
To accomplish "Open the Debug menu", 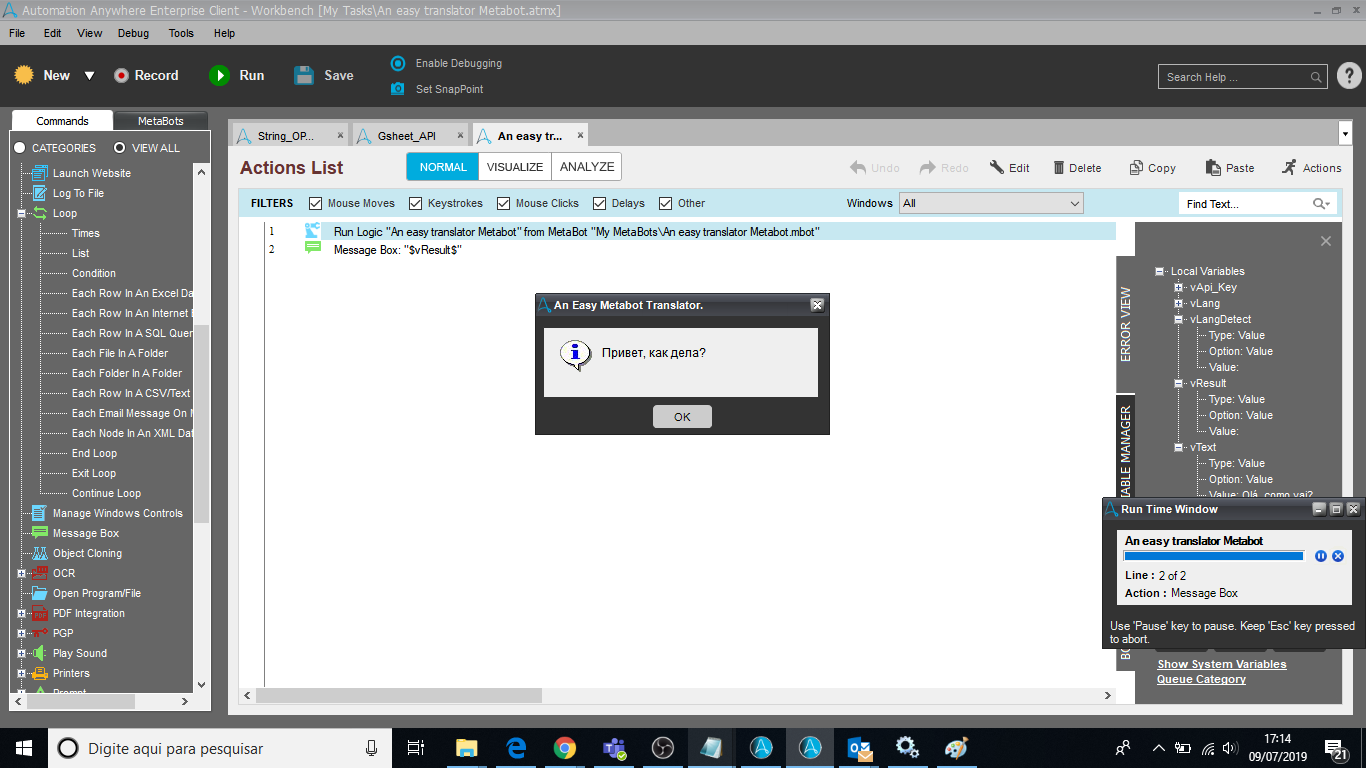I will pyautogui.click(x=133, y=33).
